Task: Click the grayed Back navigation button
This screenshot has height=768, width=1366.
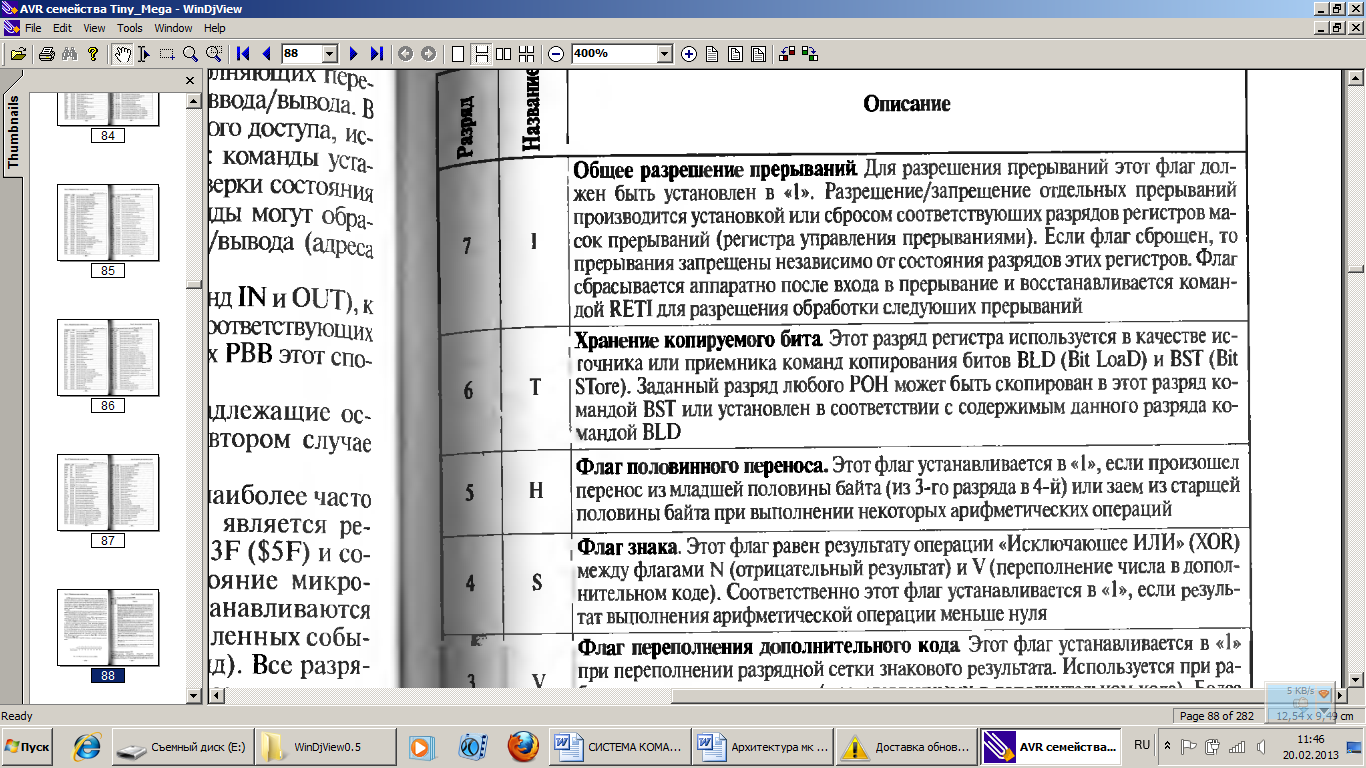Action: tap(405, 54)
